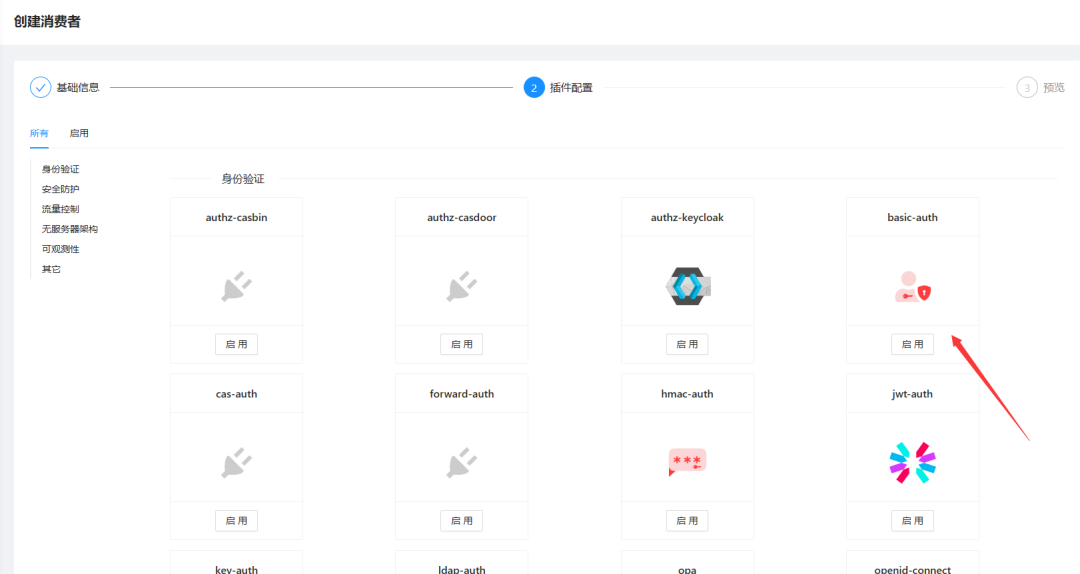Viewport: 1080px width, 574px height.
Task: Click the forward-auth card title
Action: (461, 393)
